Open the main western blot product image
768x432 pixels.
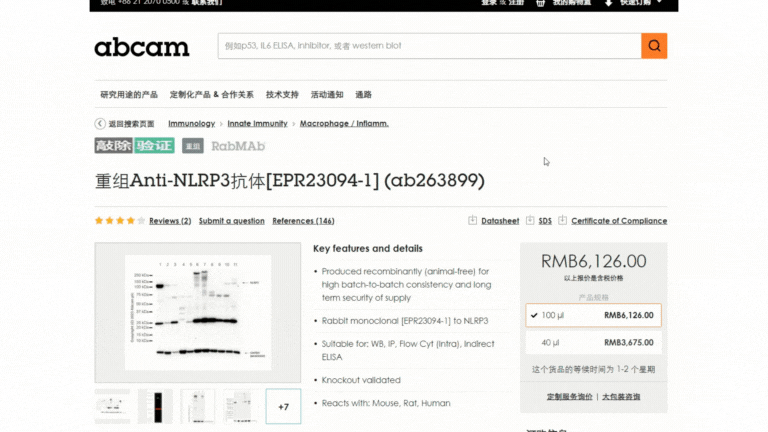coord(198,312)
